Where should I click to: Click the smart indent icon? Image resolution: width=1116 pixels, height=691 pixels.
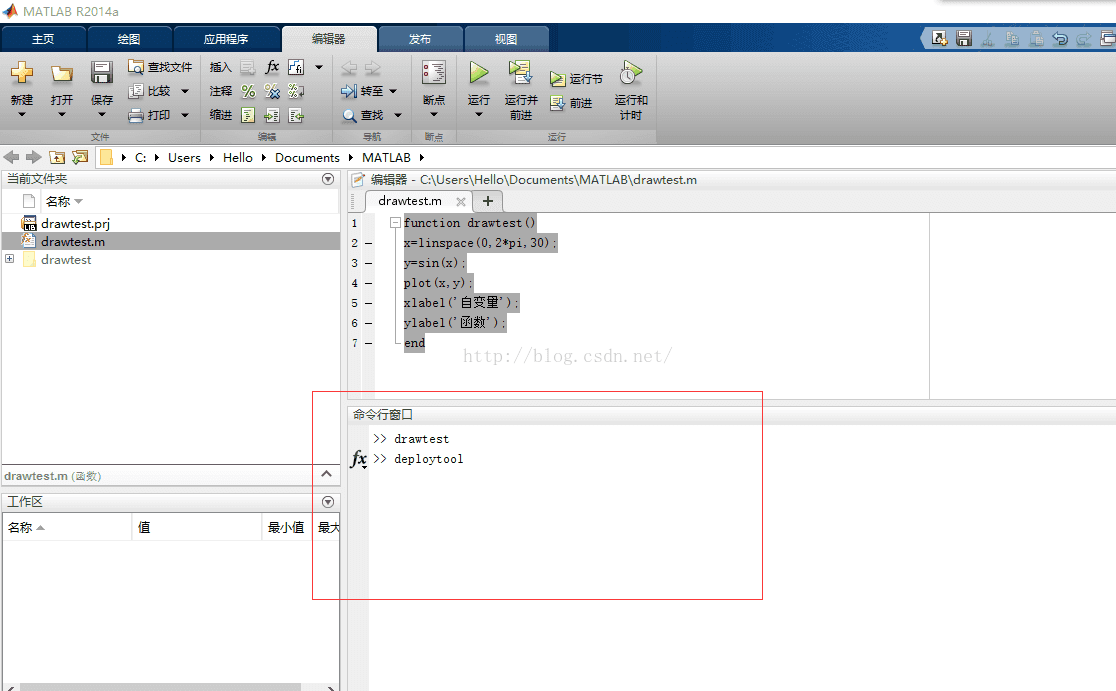coord(248,115)
